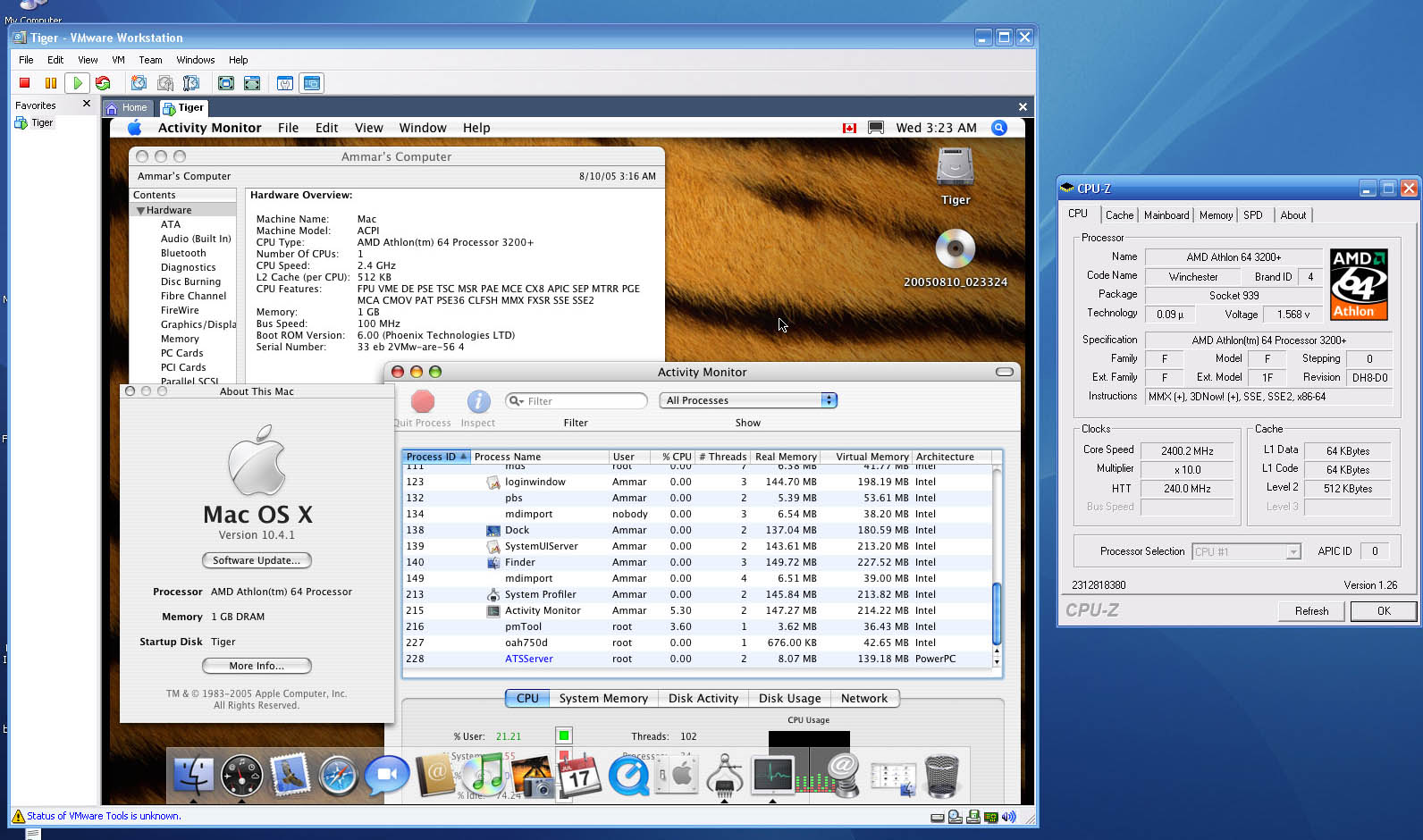Open Address Book from the Dock

coord(435,776)
